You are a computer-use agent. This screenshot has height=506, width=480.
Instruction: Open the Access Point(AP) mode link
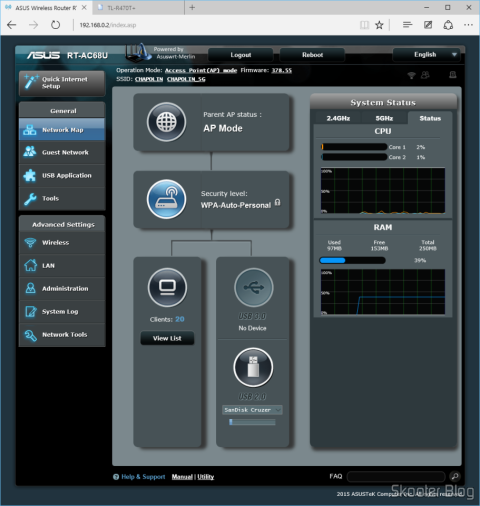click(201, 70)
